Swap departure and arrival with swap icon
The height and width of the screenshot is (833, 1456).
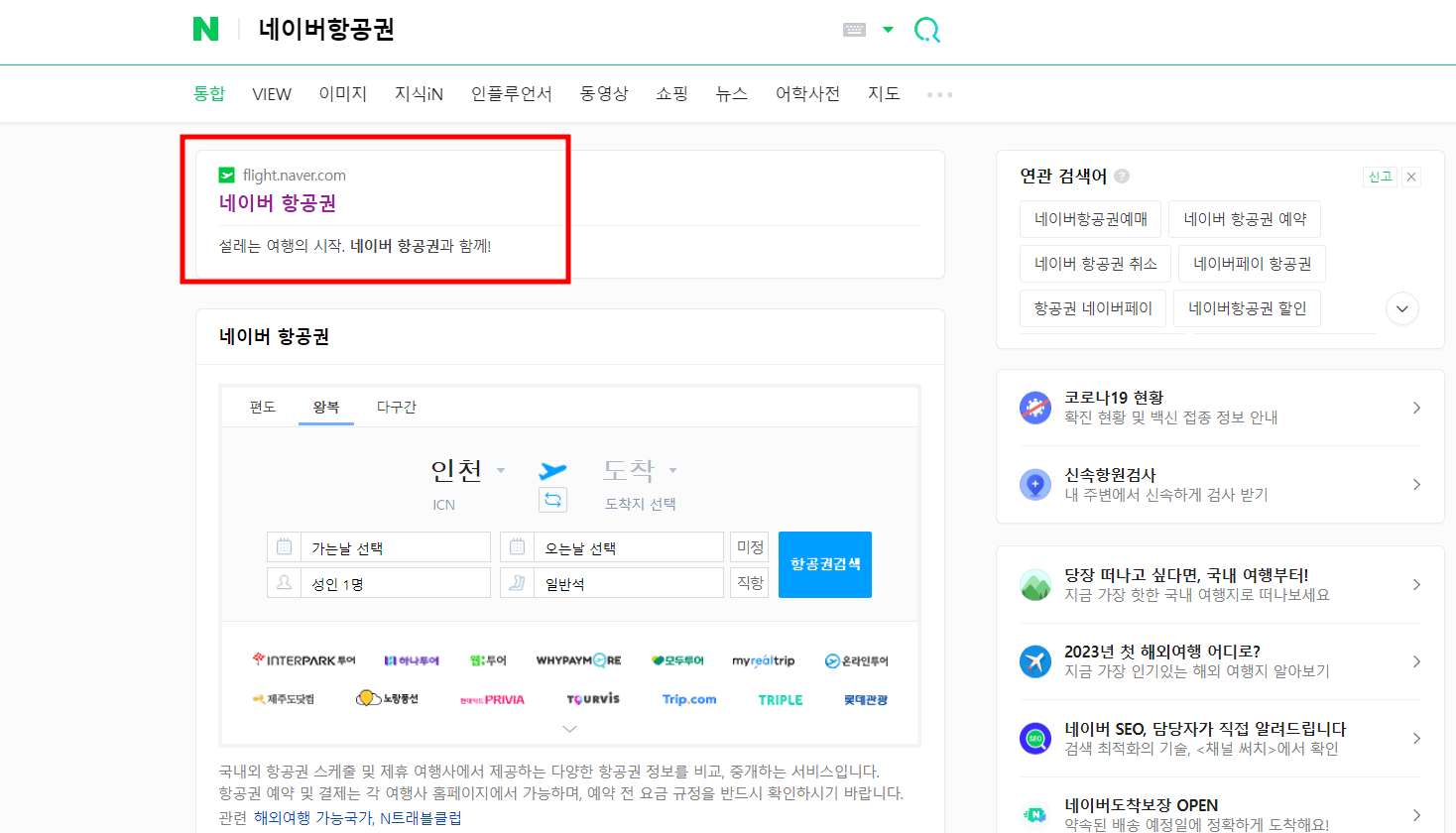click(x=552, y=499)
